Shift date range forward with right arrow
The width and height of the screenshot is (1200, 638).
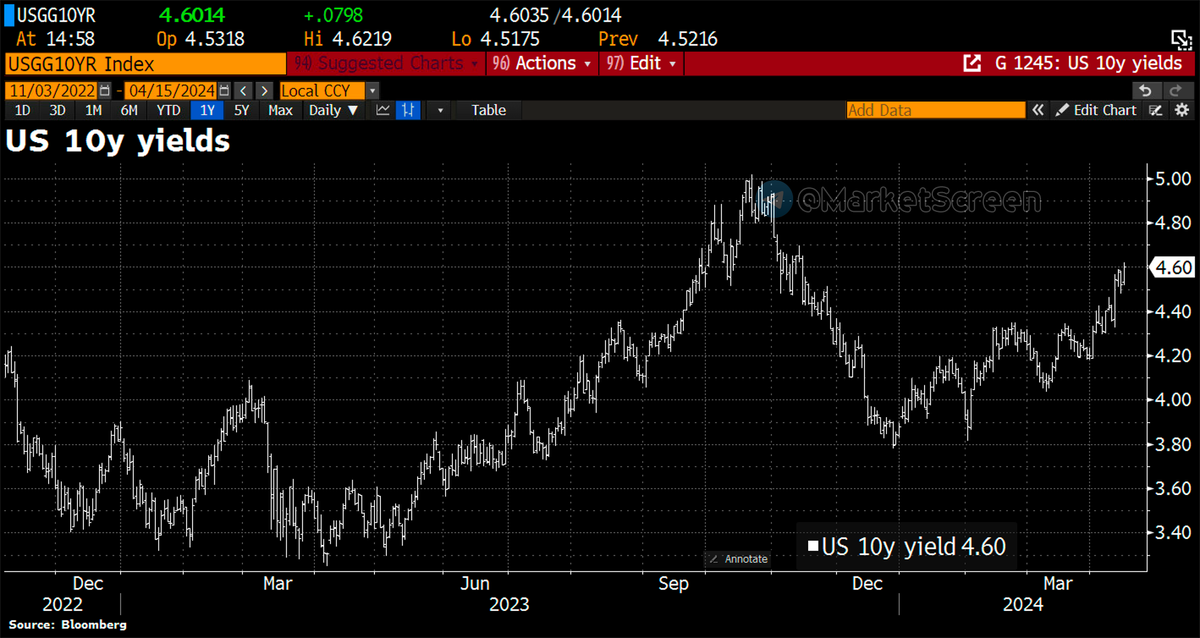coord(264,90)
